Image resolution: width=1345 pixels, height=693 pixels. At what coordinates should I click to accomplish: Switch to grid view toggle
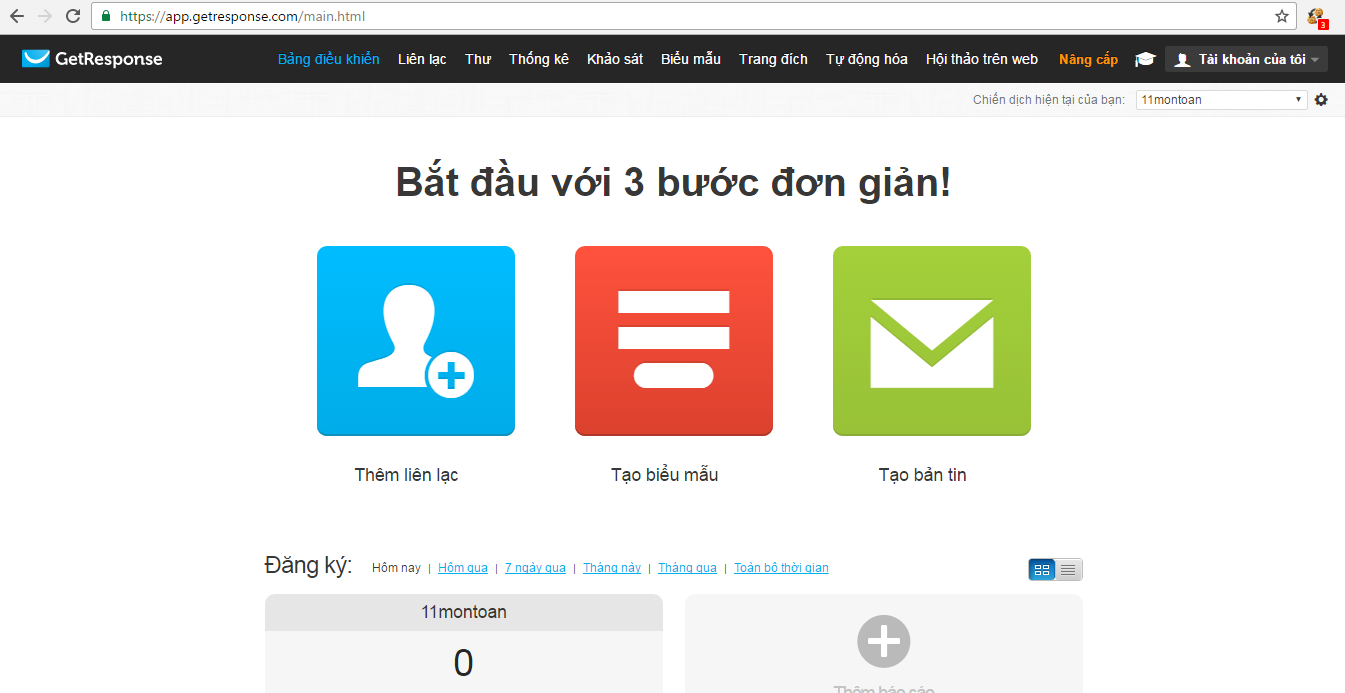tap(1042, 569)
